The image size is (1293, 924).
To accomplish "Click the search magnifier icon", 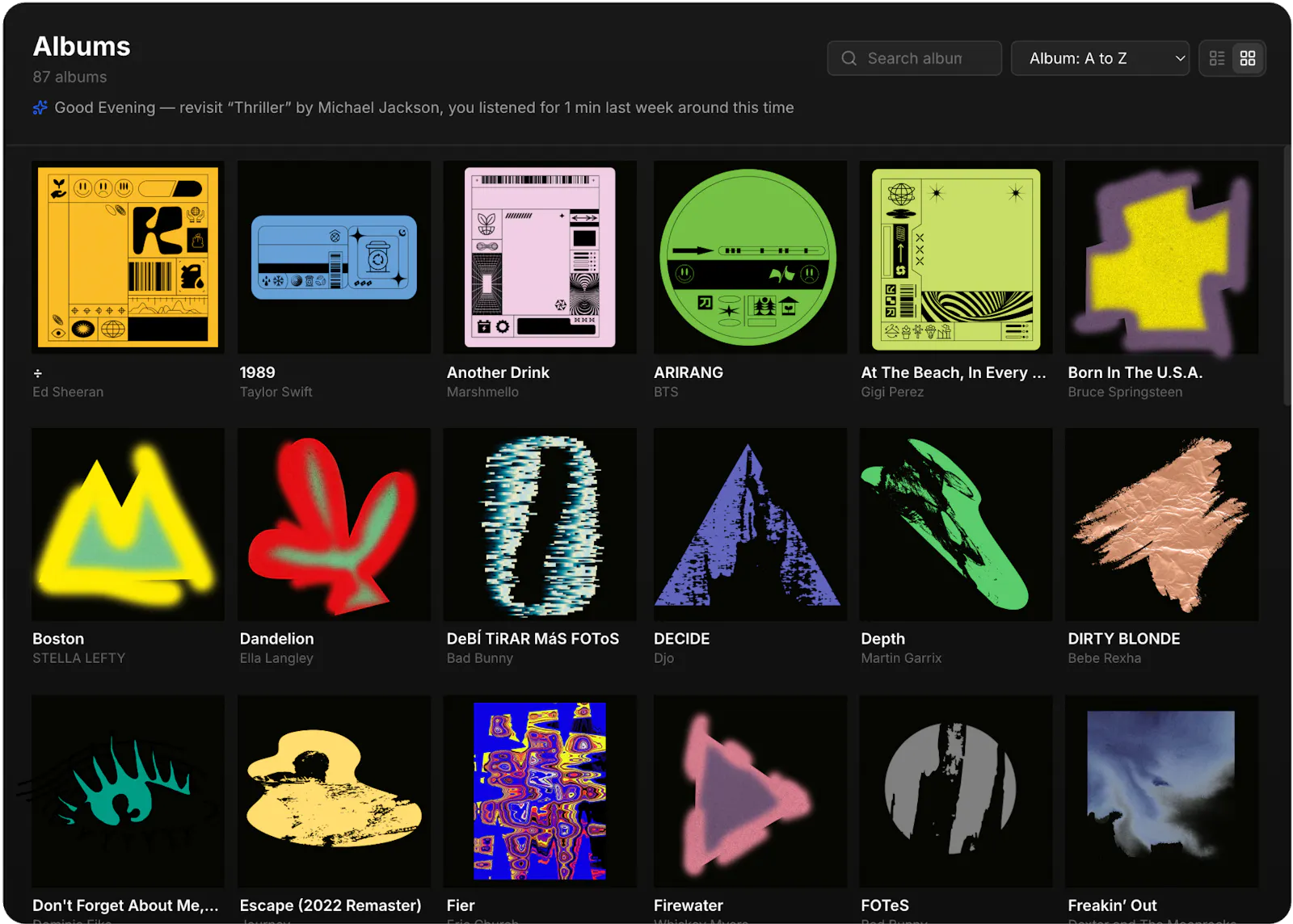I will (849, 58).
